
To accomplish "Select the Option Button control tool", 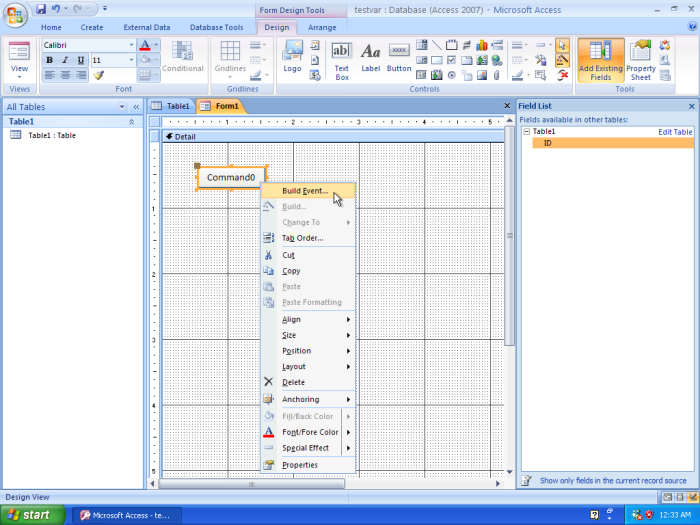I will click(452, 75).
